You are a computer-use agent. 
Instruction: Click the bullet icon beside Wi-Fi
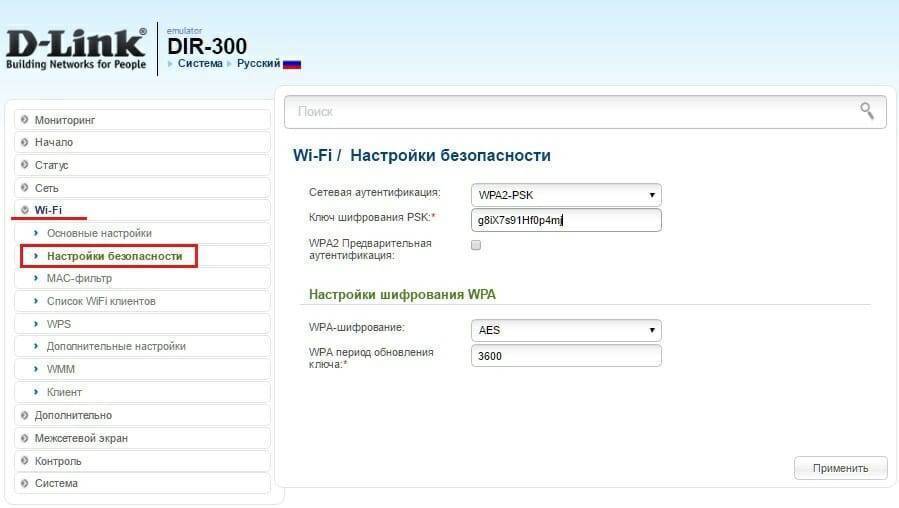24,210
